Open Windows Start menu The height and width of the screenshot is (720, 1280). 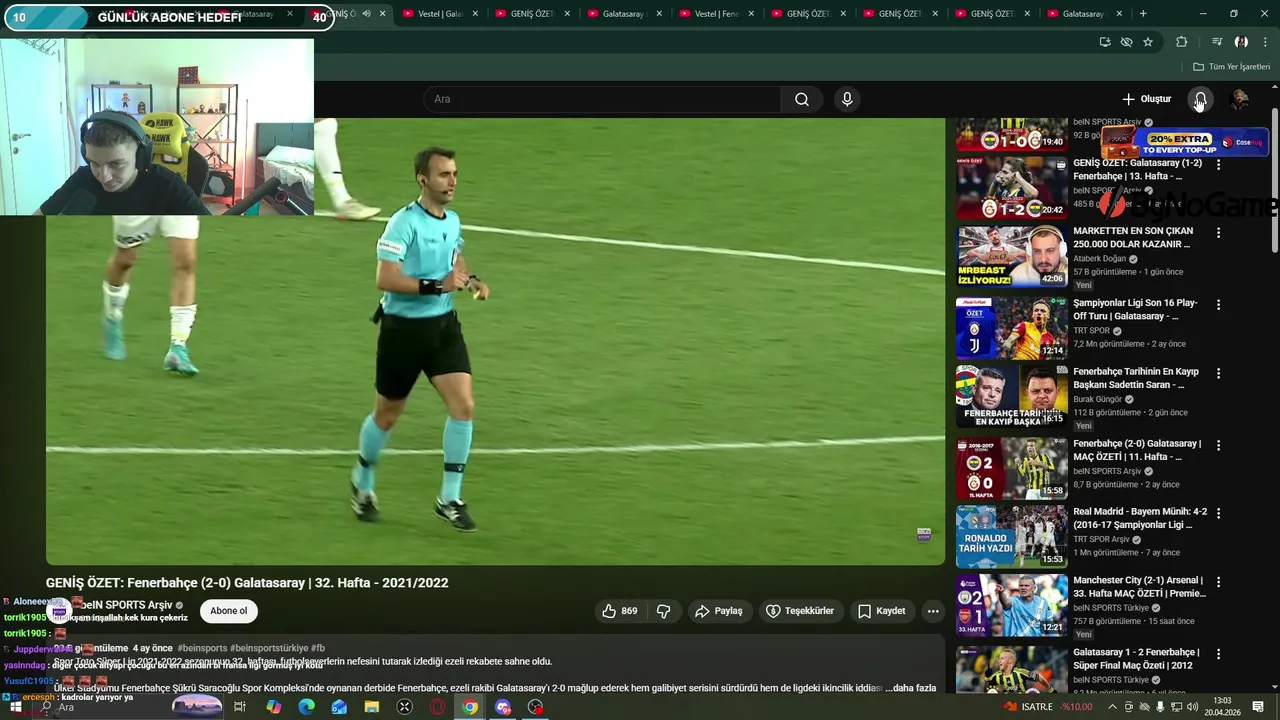15,707
